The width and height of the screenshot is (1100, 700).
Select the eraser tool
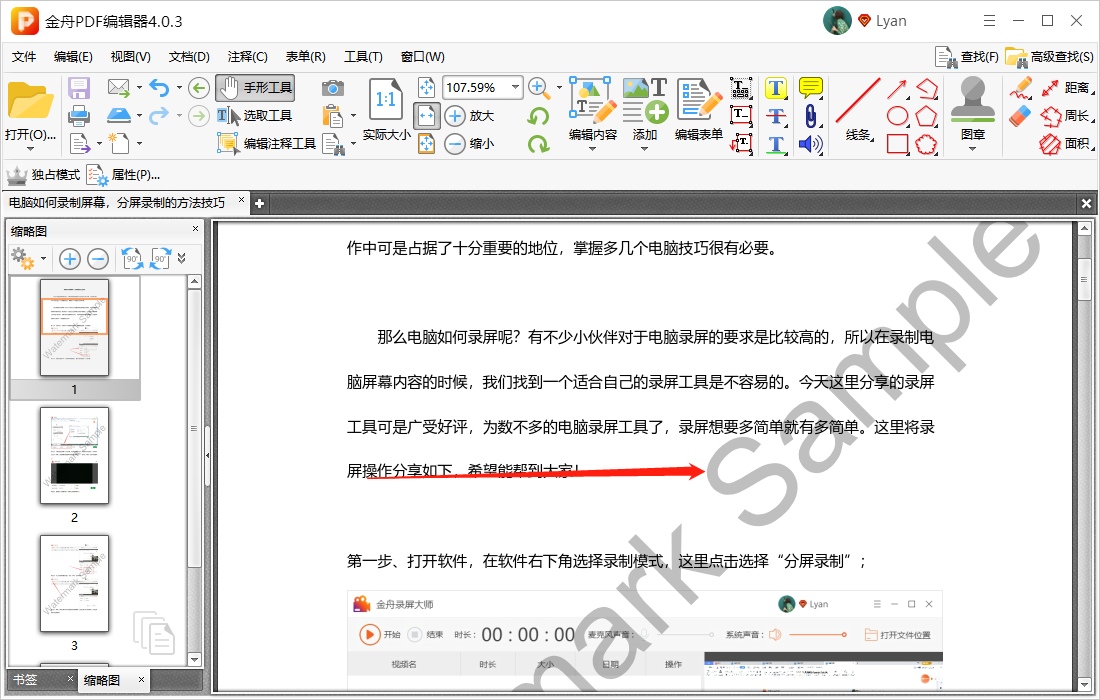[x=1021, y=116]
